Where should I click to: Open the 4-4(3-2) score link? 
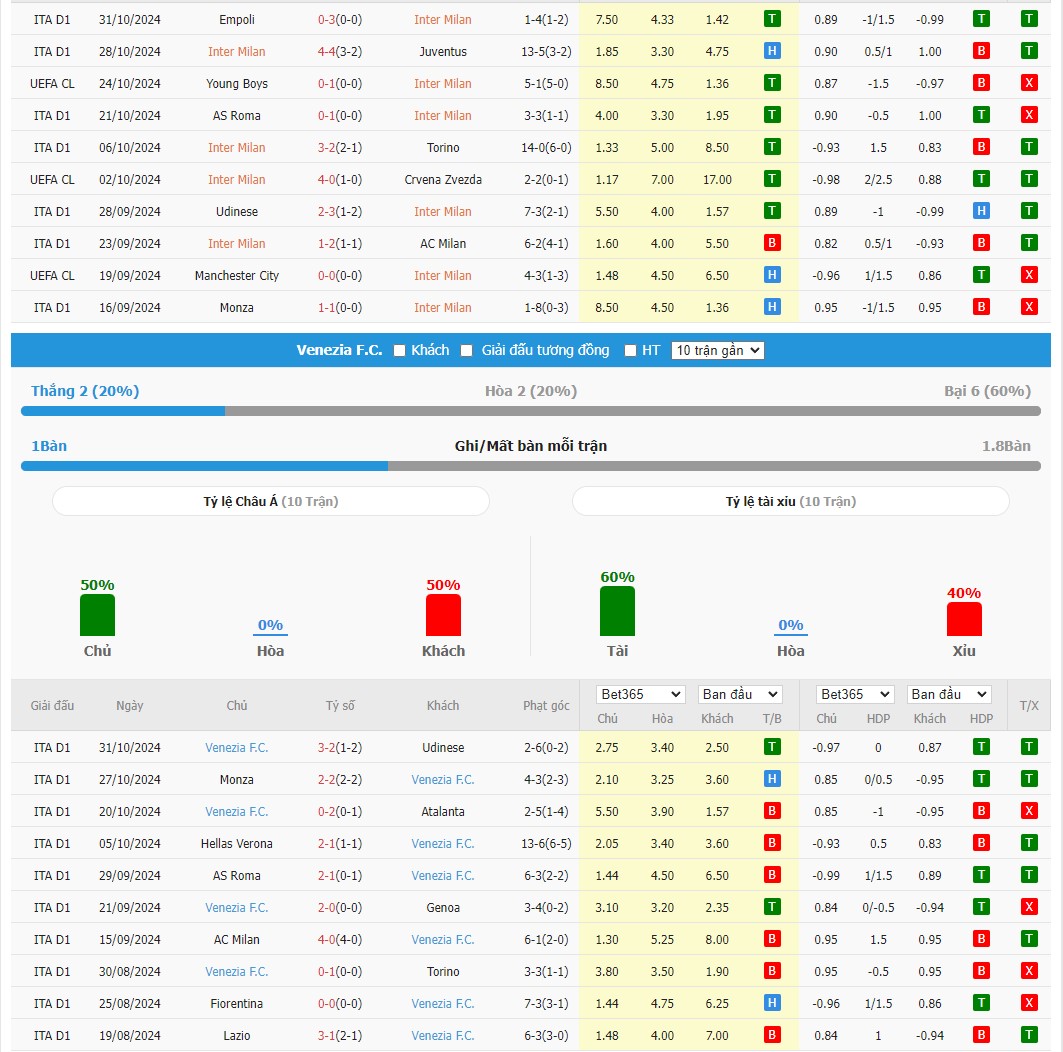[x=340, y=52]
